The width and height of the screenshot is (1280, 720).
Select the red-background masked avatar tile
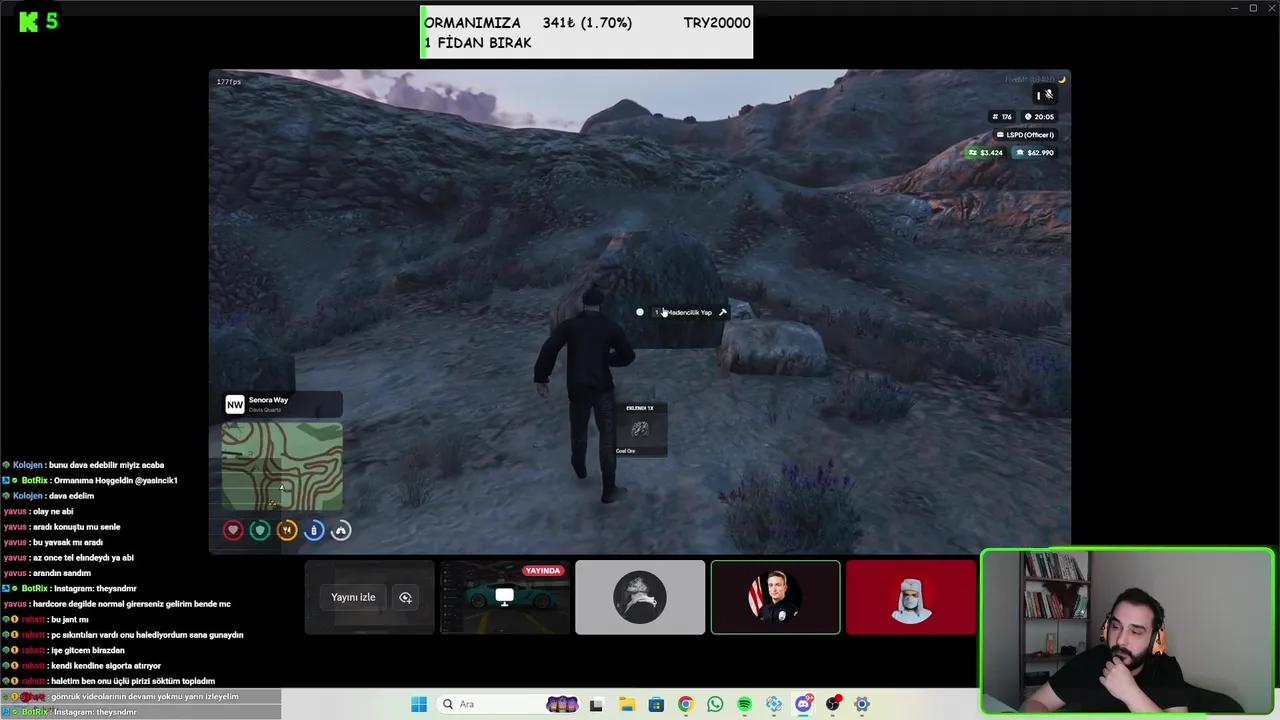coord(911,597)
